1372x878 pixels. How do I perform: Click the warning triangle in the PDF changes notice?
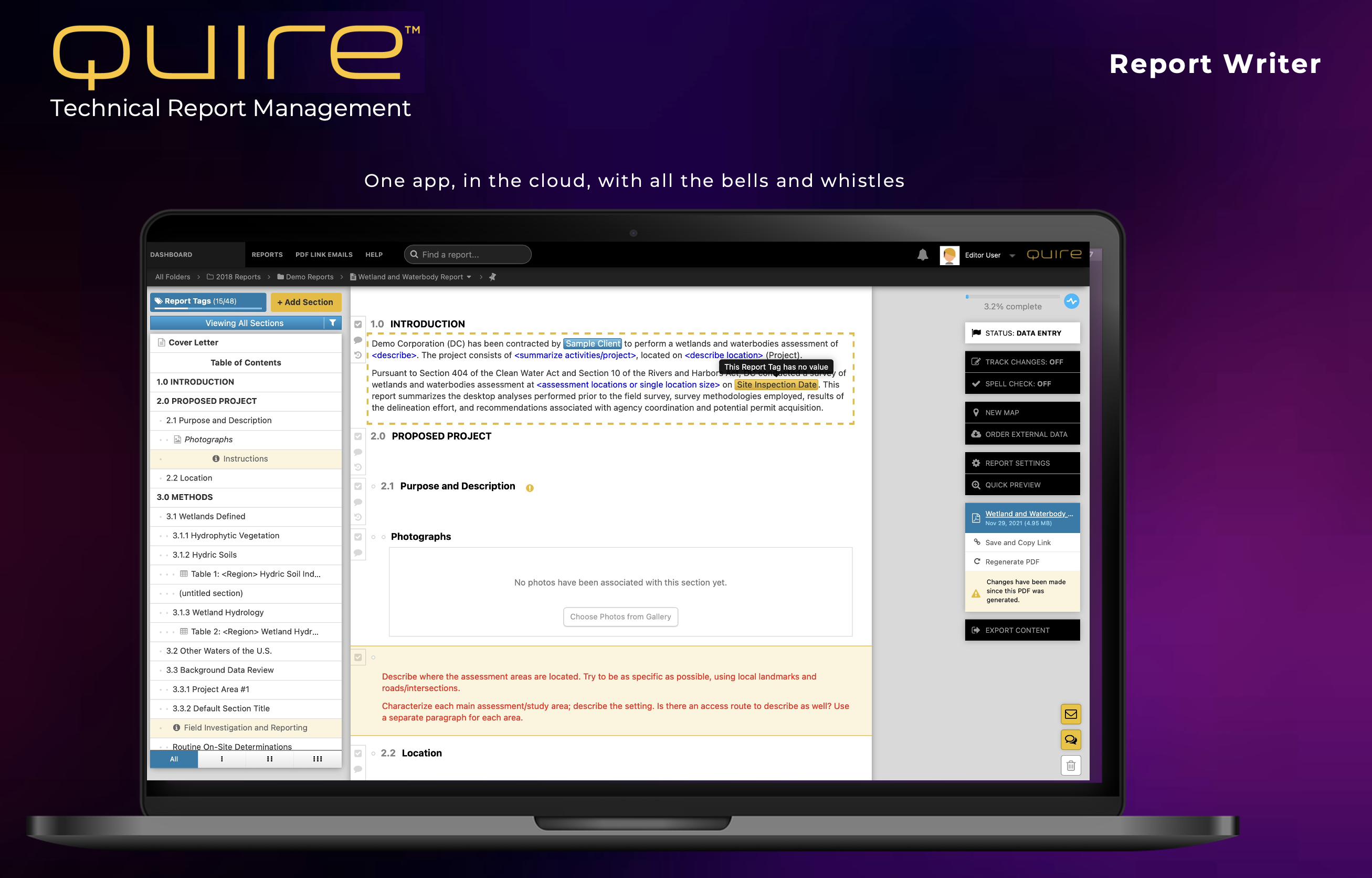[975, 593]
